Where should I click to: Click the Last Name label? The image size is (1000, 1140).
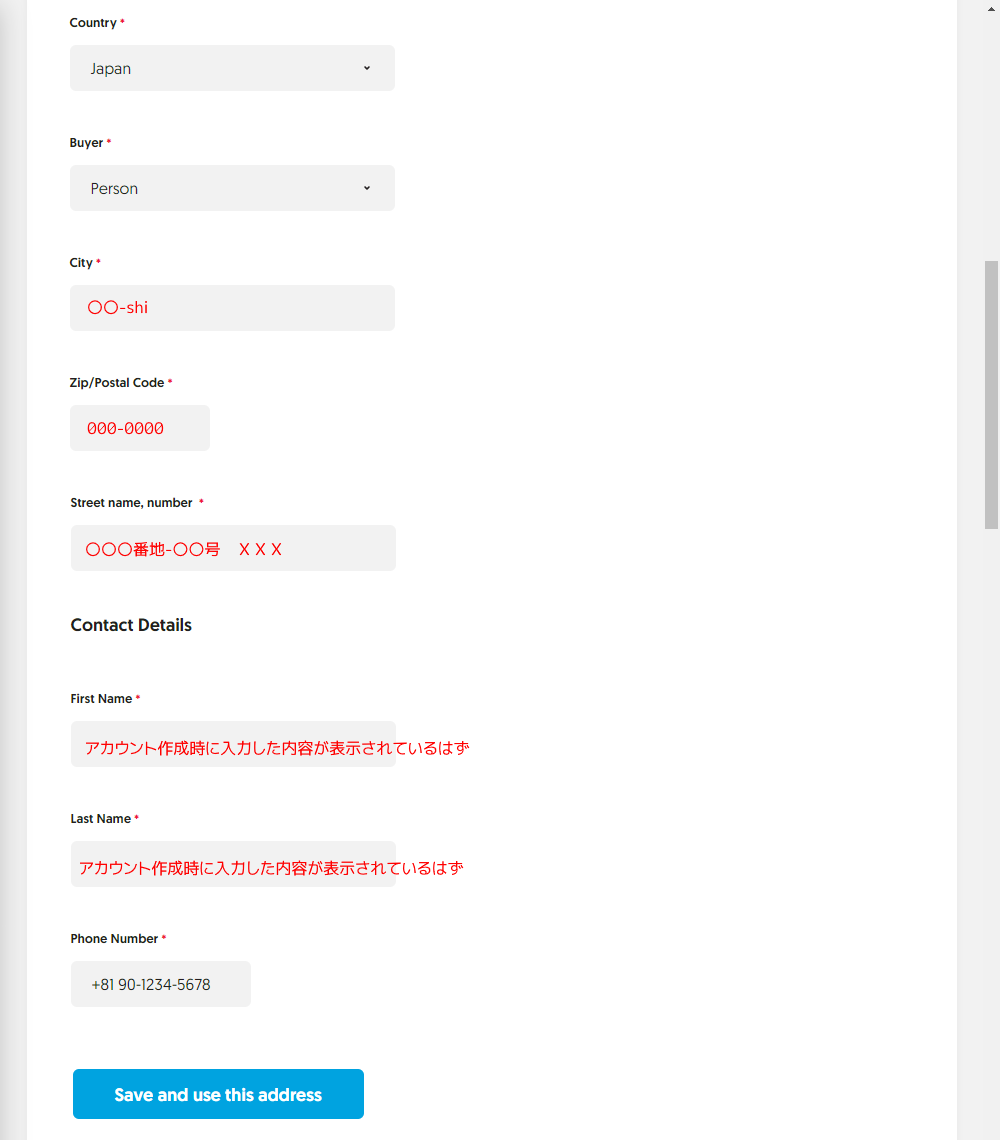100,819
